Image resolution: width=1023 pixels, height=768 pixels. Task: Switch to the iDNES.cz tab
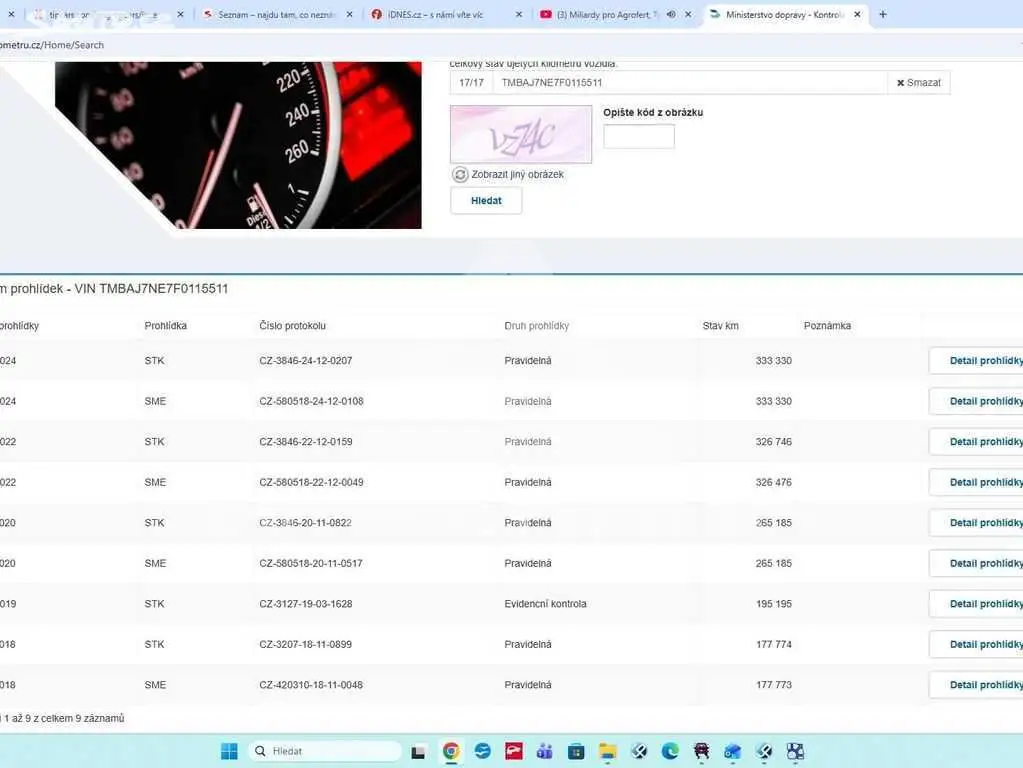[446, 14]
